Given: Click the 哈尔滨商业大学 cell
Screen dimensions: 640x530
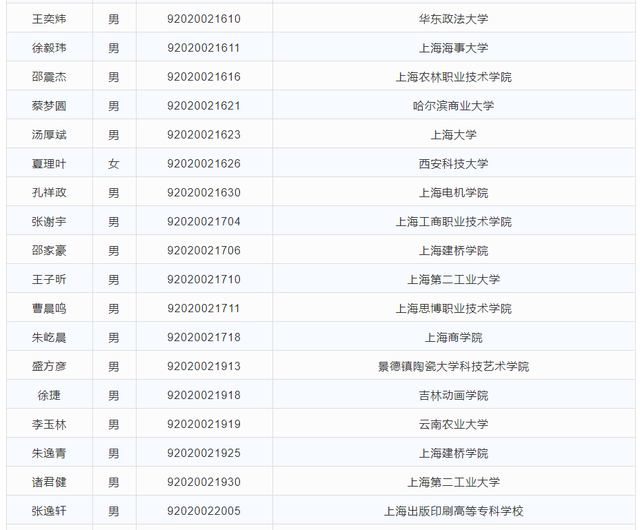Looking at the screenshot, I should click(453, 106).
